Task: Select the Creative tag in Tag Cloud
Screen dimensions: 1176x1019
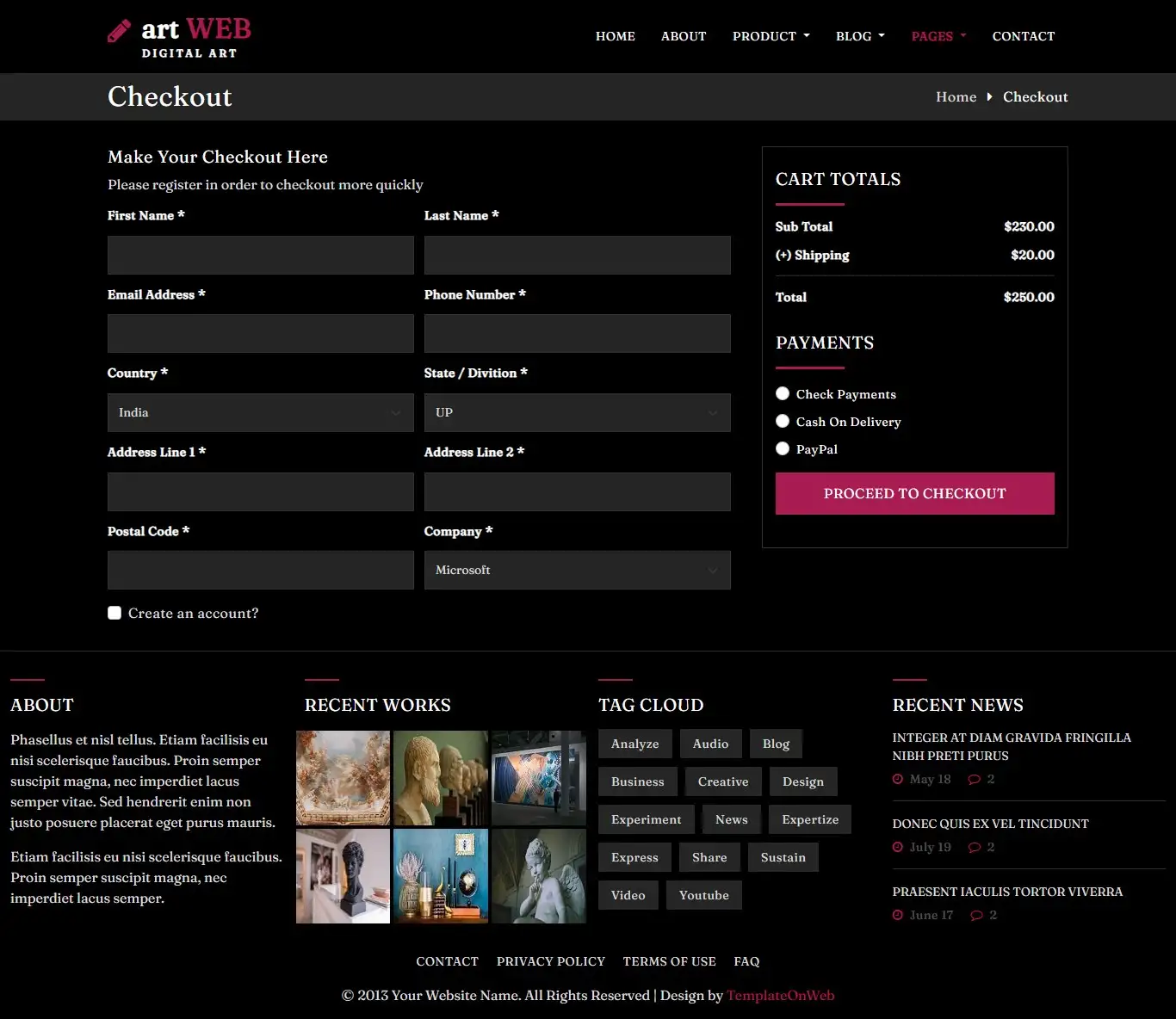Action: click(x=723, y=781)
